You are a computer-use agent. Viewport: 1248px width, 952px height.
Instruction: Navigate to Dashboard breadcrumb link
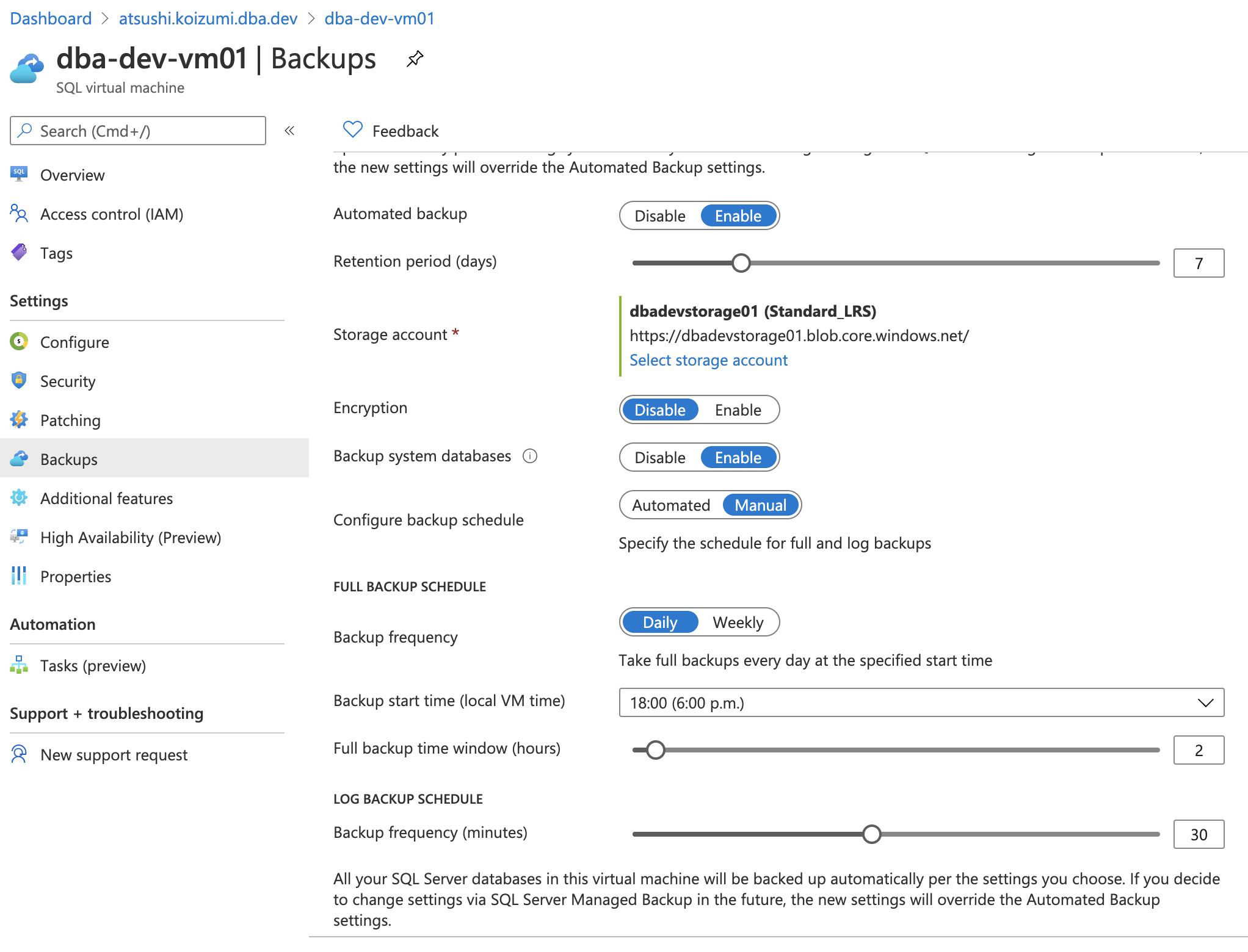[51, 18]
